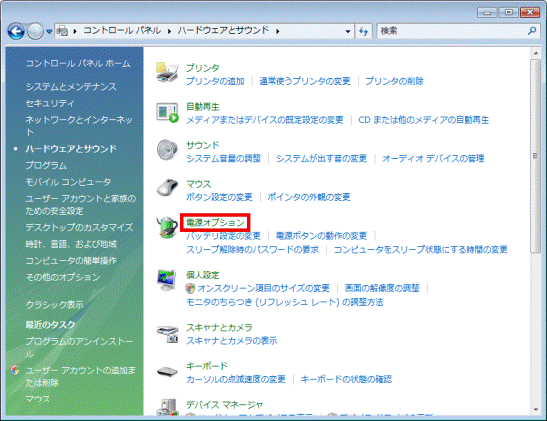The image size is (547, 421).
Task: Click the Printers (プリンタ) category icon
Action: (x=167, y=72)
